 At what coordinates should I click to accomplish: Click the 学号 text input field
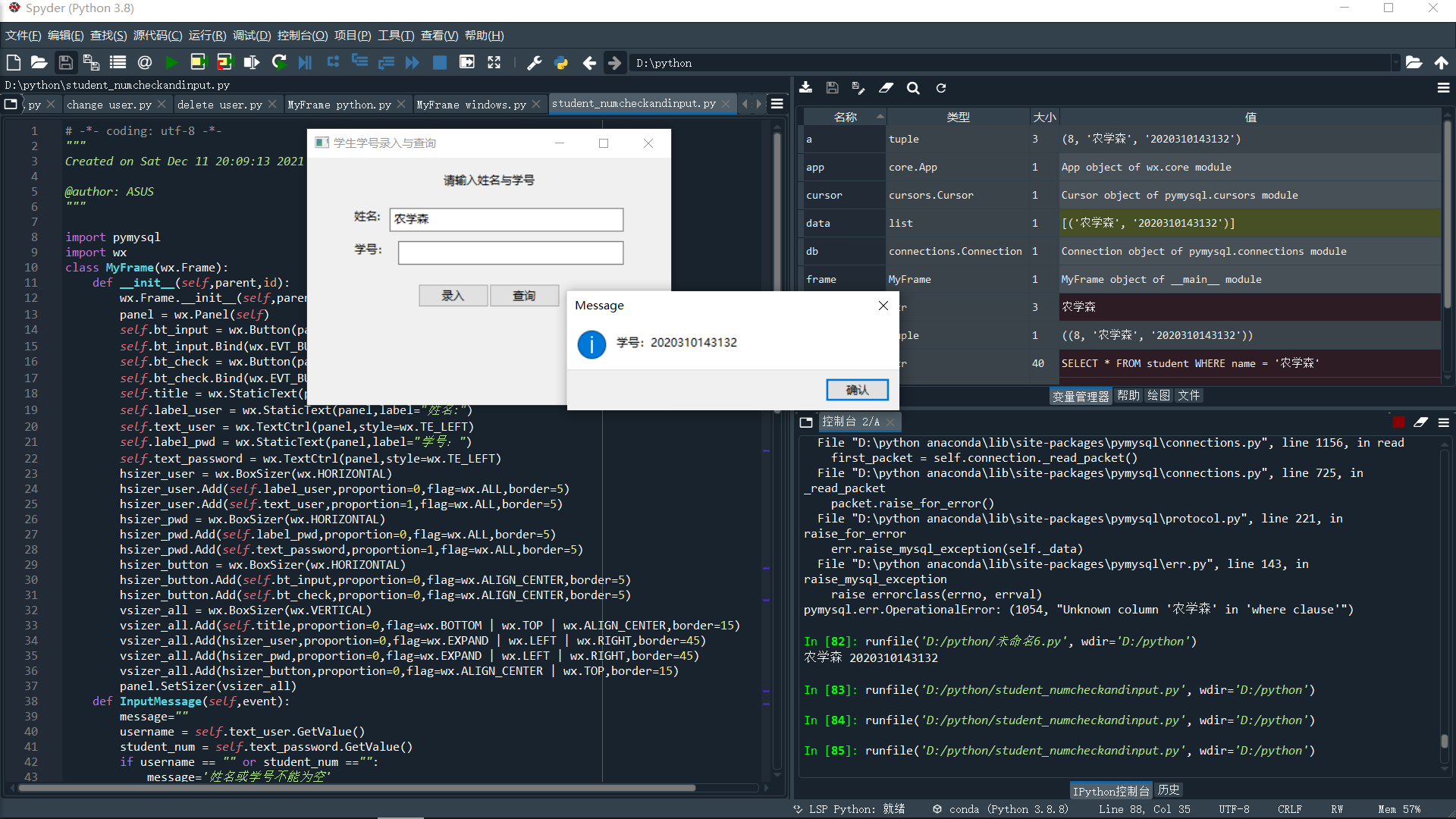coord(510,253)
